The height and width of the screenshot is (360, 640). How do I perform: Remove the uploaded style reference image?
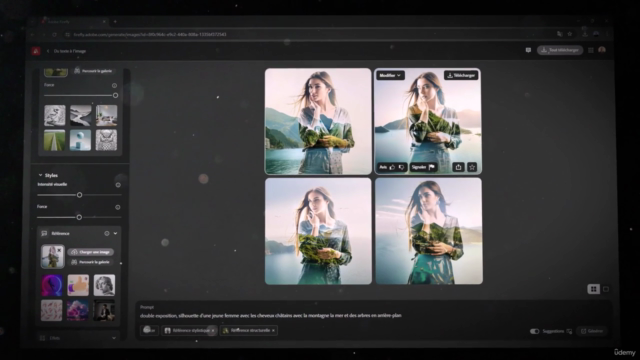coord(60,250)
